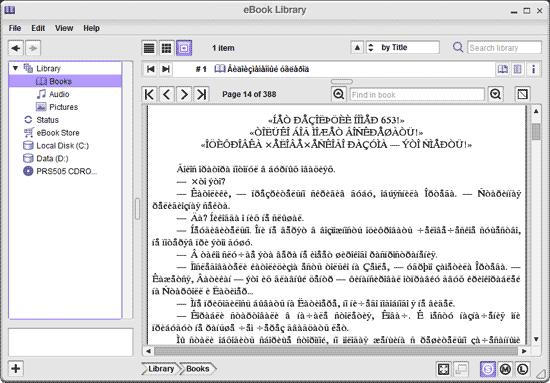Open the Help menu
The image size is (550, 383).
(x=91, y=28)
